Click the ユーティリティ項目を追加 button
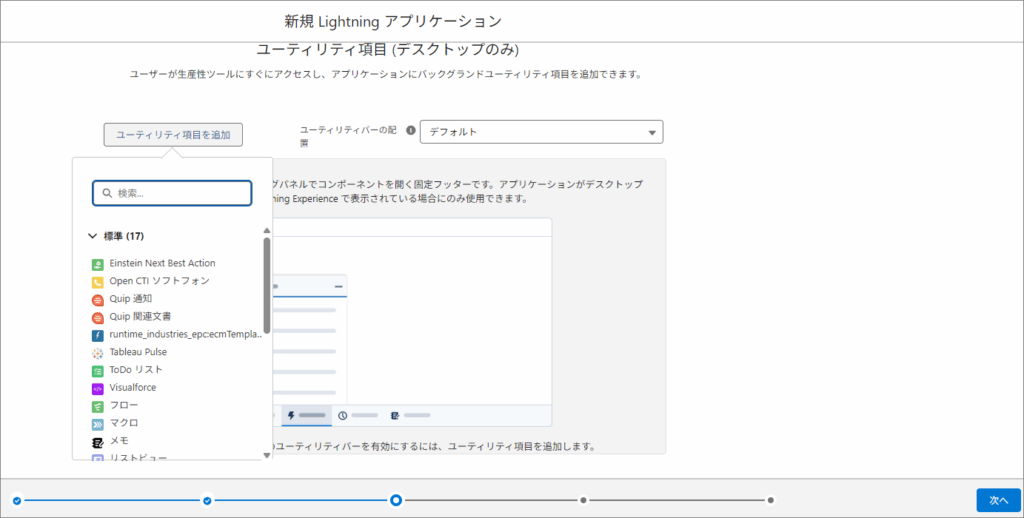1024x518 pixels. tap(173, 134)
